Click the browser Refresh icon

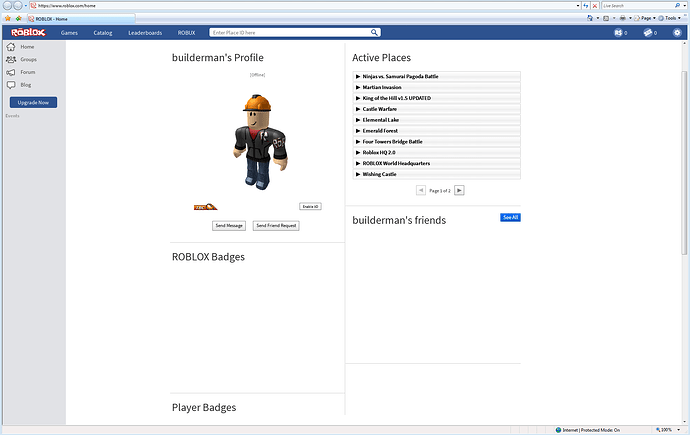586,6
